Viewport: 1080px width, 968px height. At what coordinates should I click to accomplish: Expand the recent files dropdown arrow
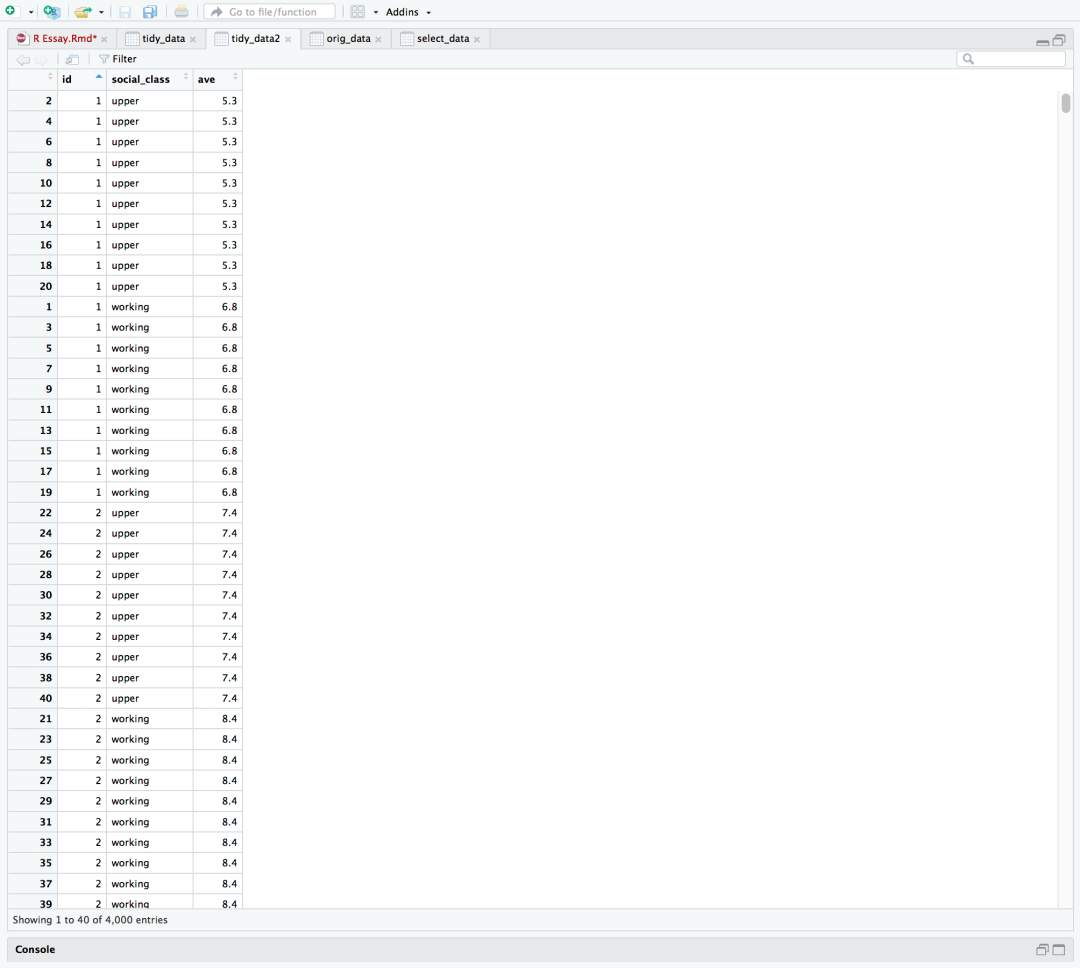click(x=101, y=12)
